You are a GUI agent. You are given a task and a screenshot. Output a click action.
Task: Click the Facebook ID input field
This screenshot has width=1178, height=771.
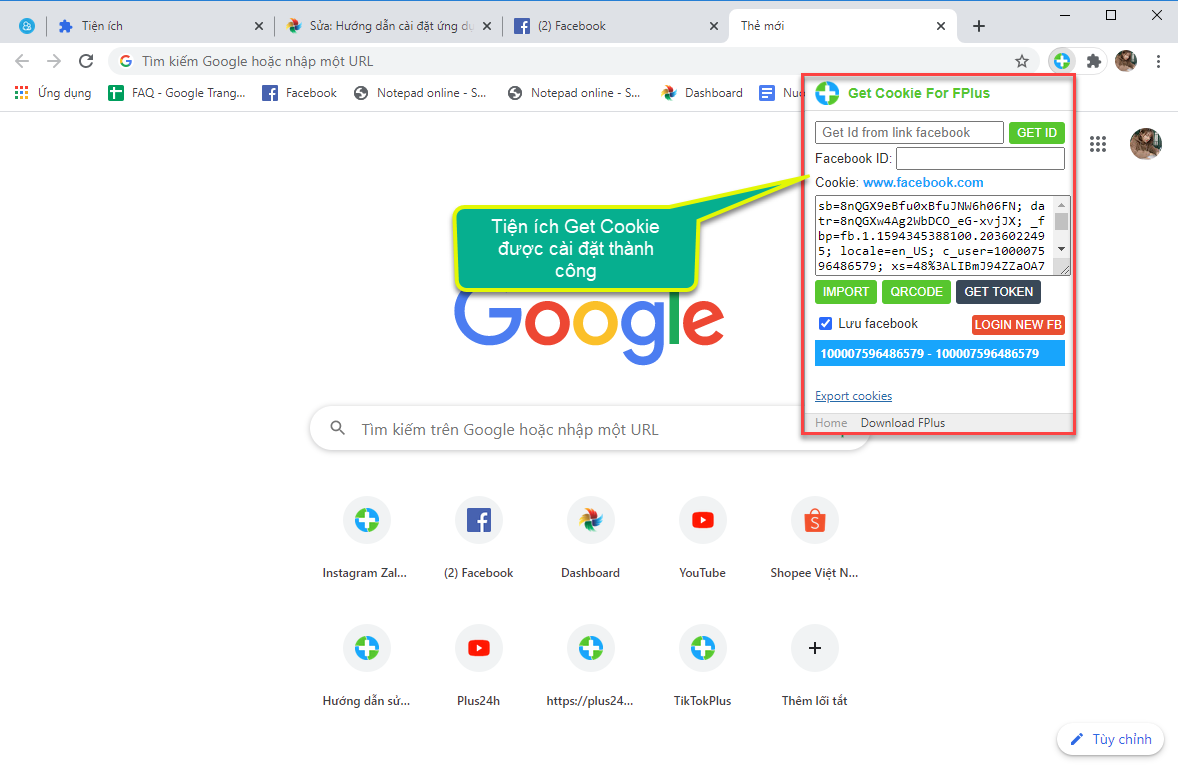[x=979, y=158]
